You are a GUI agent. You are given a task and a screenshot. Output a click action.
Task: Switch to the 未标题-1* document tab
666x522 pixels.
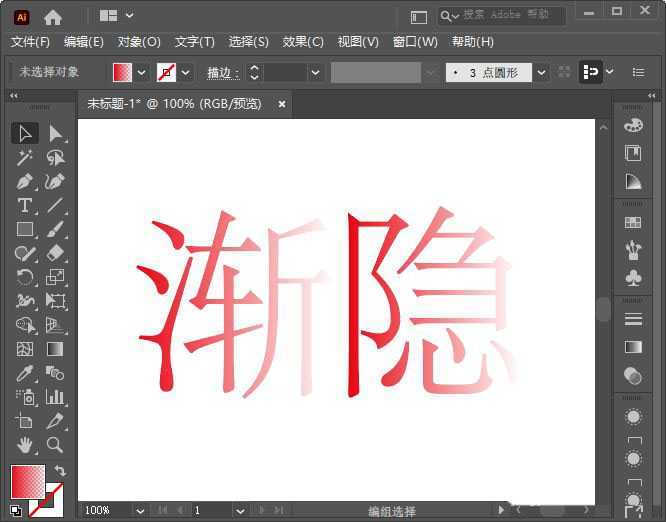(x=174, y=104)
